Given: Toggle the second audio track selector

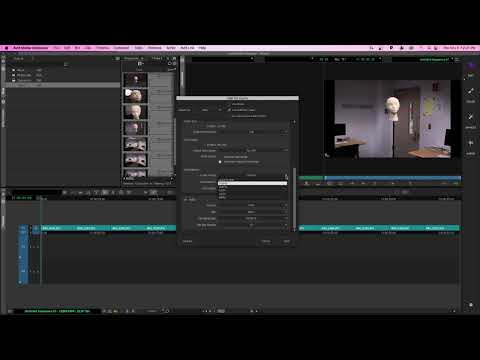Looking at the screenshot, I should 23,271.
